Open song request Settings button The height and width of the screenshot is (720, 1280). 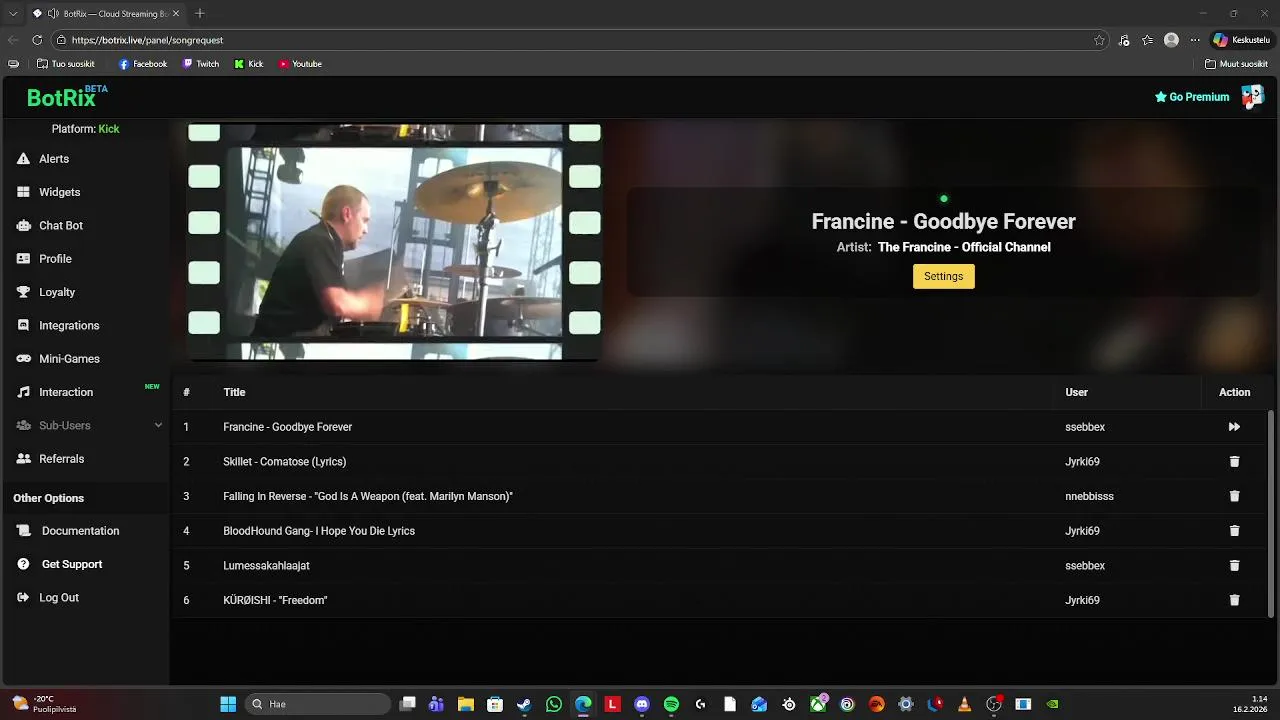(x=943, y=276)
